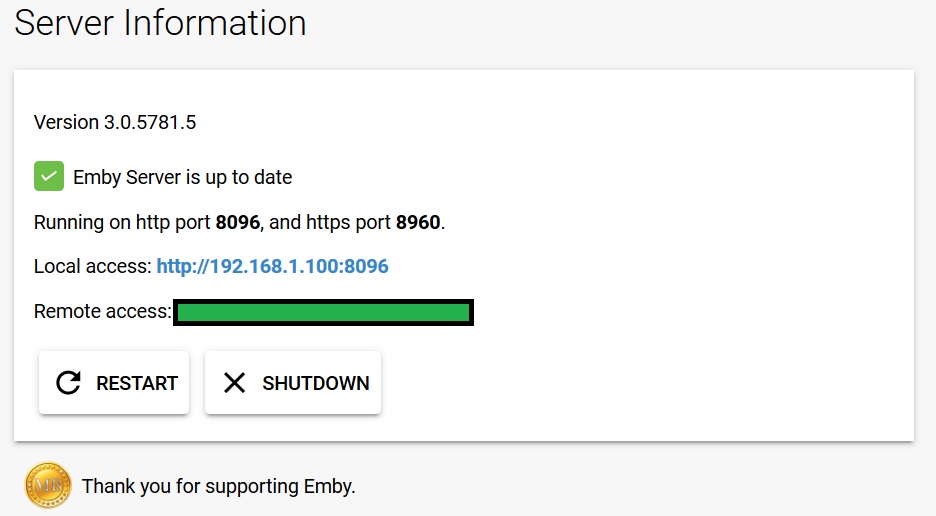
Task: Click the Server Information heading
Action: coord(160,23)
